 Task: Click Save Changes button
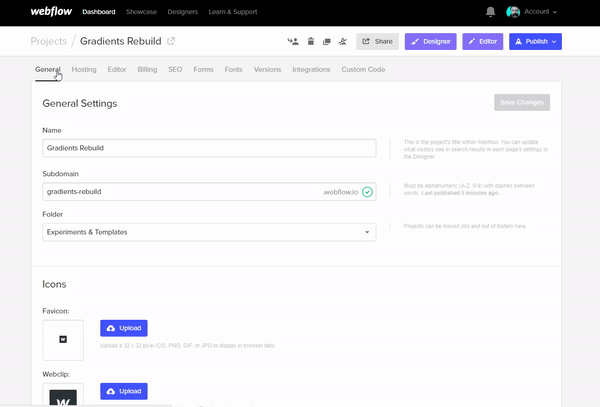pyautogui.click(x=522, y=103)
